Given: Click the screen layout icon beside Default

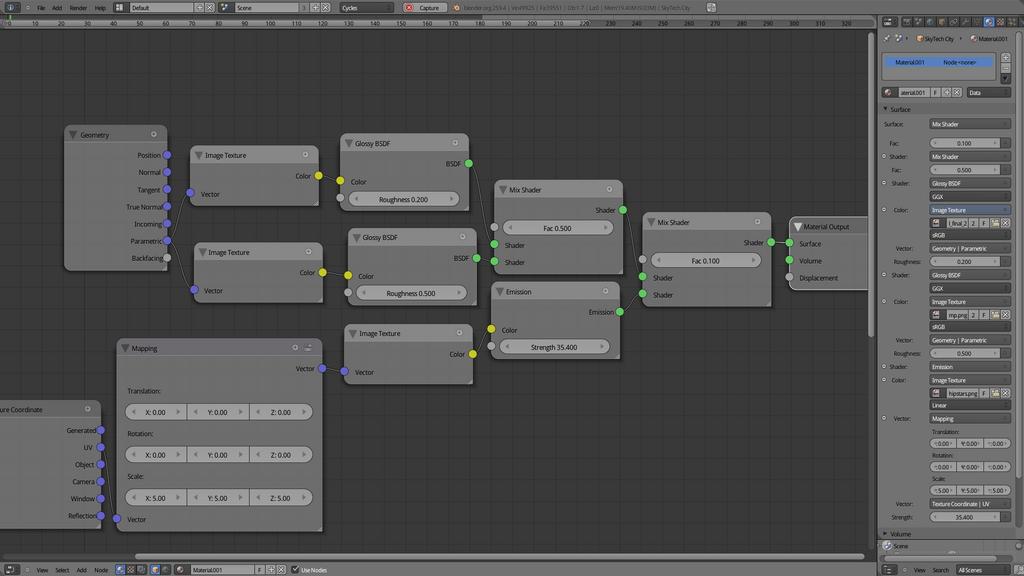Looking at the screenshot, I should click(120, 7).
